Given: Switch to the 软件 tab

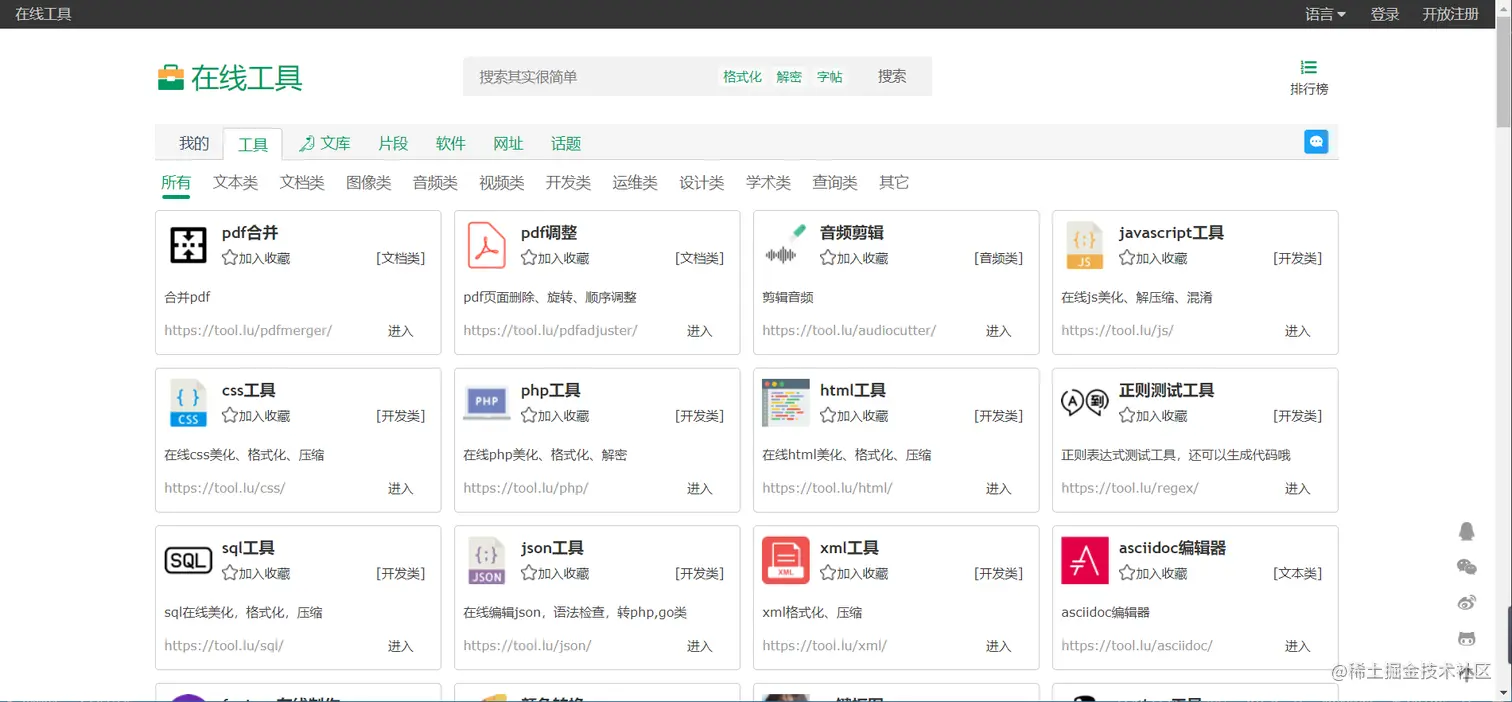Looking at the screenshot, I should click(x=451, y=143).
